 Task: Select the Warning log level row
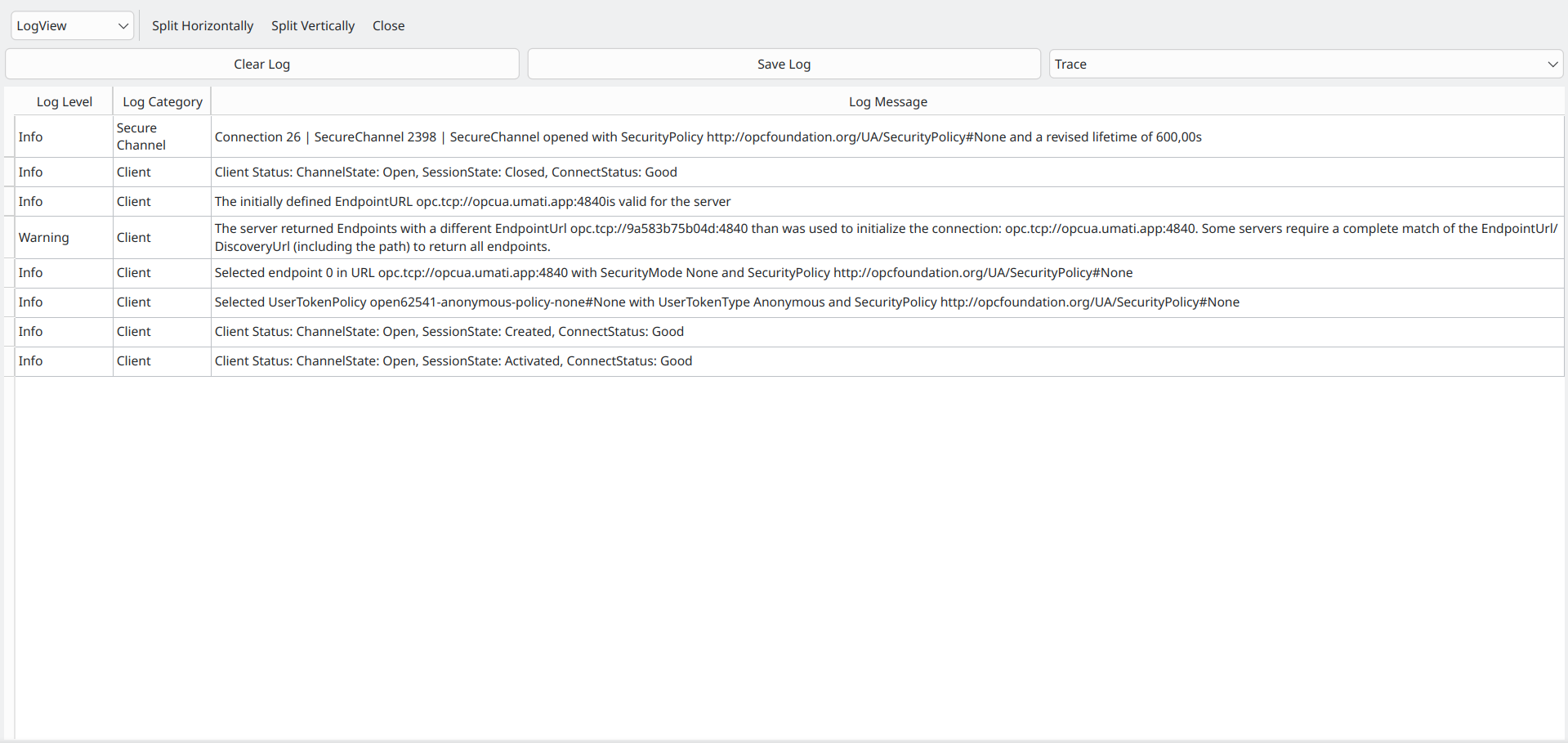(x=44, y=238)
